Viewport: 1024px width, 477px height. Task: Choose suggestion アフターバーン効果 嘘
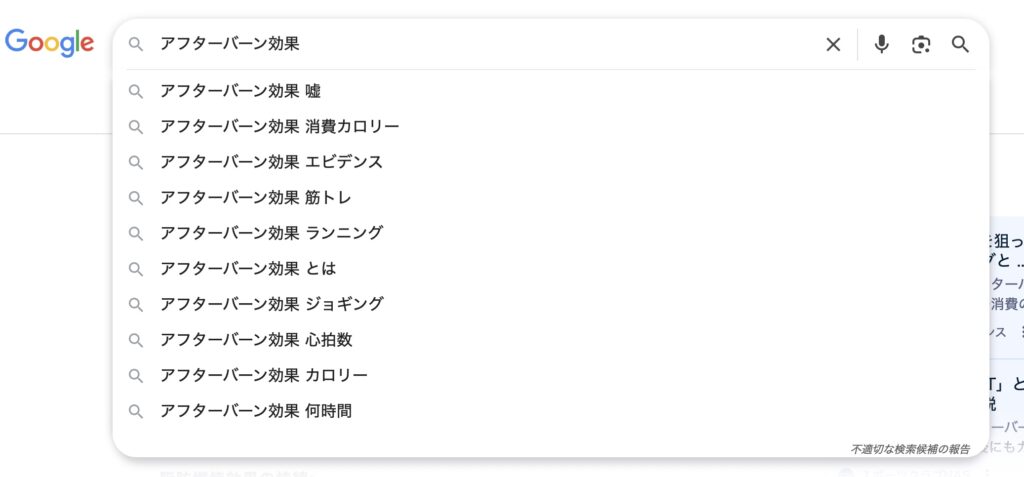tap(551, 91)
